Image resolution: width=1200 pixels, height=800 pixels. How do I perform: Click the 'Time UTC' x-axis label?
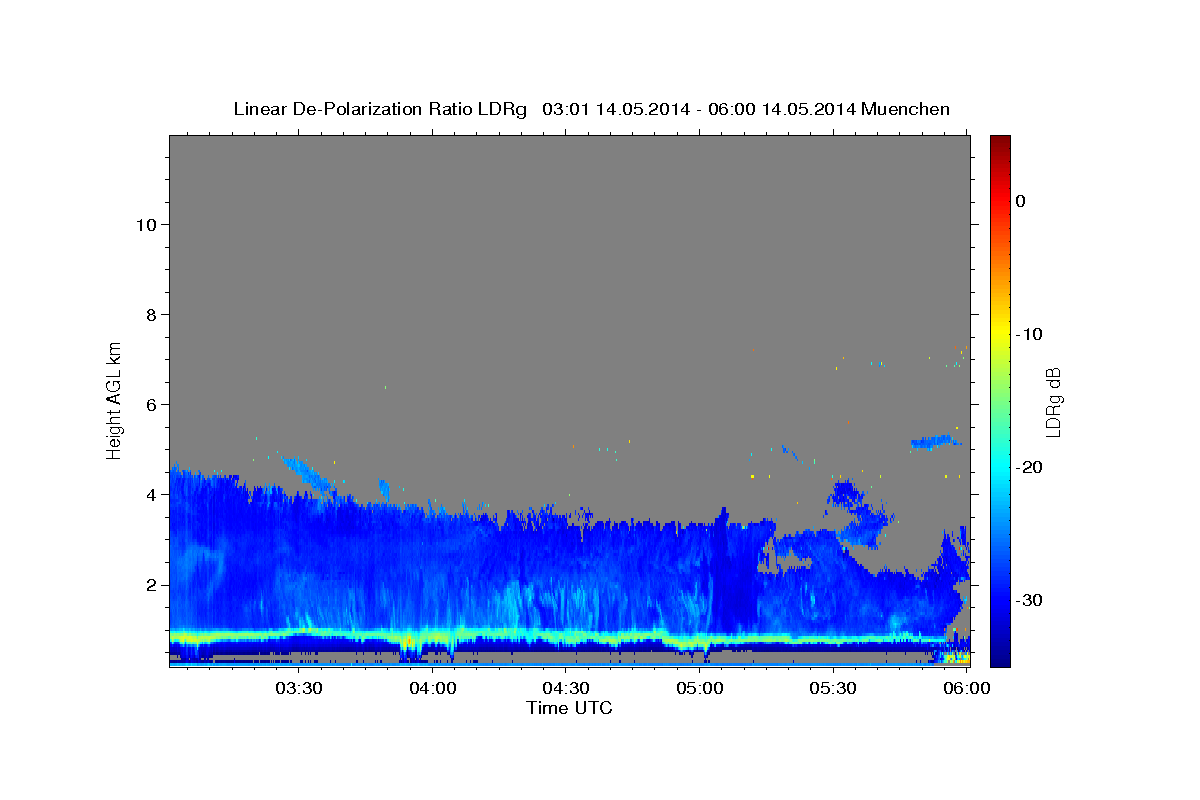click(x=569, y=708)
